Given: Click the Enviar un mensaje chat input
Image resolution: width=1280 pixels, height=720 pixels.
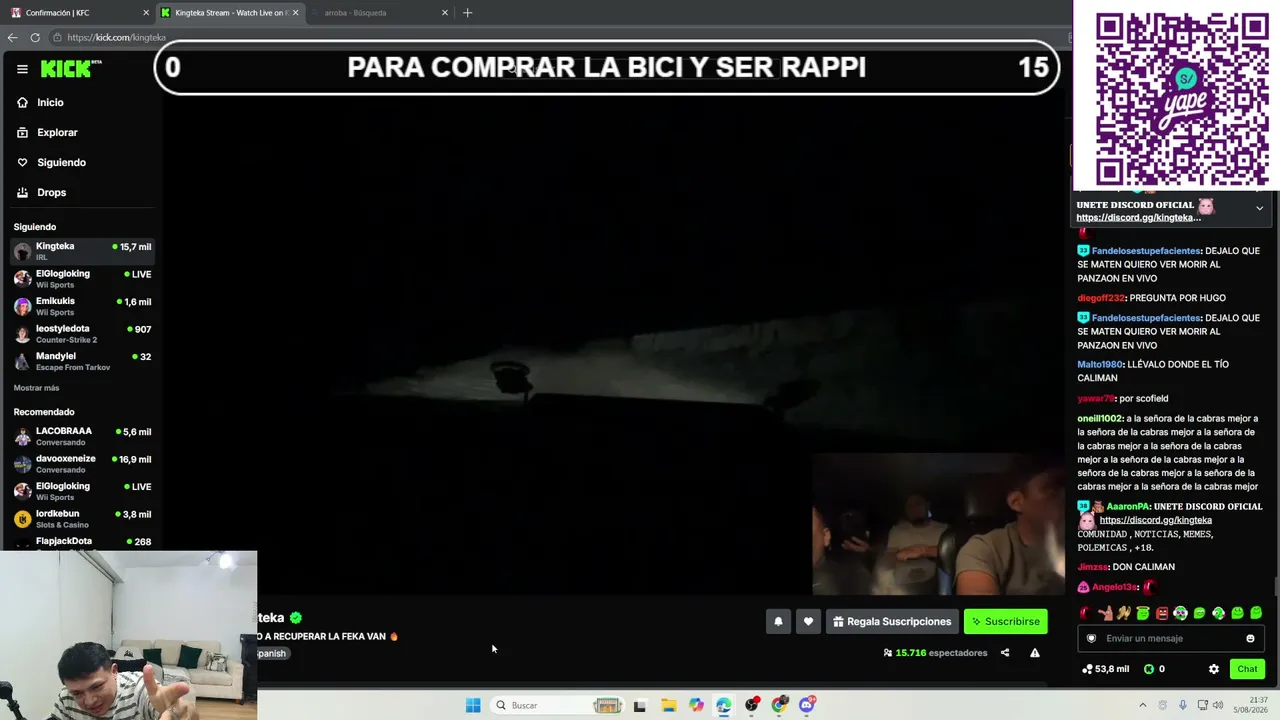Looking at the screenshot, I should [1171, 638].
